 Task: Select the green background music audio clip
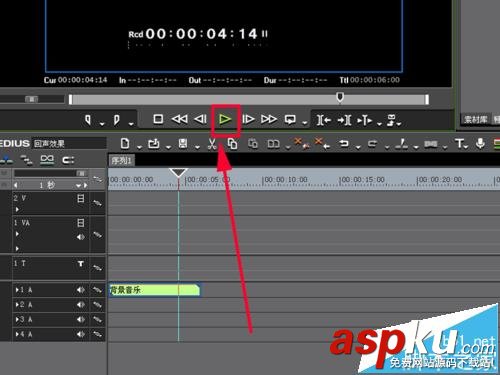155,290
